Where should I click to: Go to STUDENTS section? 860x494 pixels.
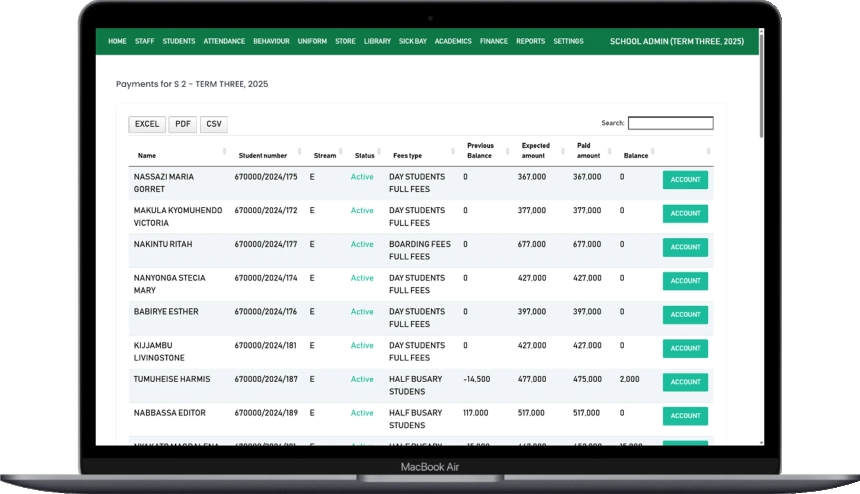(179, 41)
